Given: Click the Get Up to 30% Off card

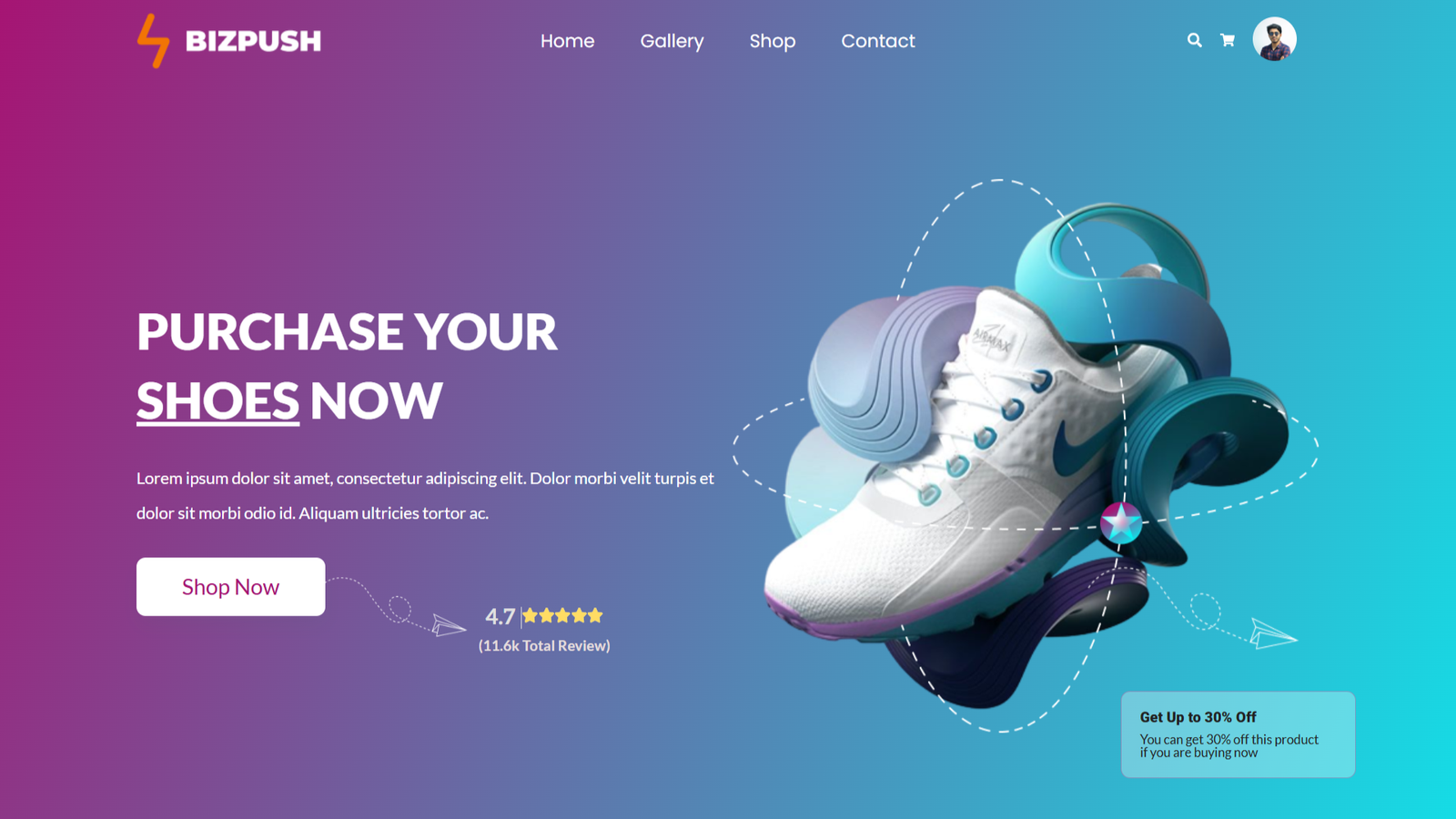Looking at the screenshot, I should [x=1238, y=734].
